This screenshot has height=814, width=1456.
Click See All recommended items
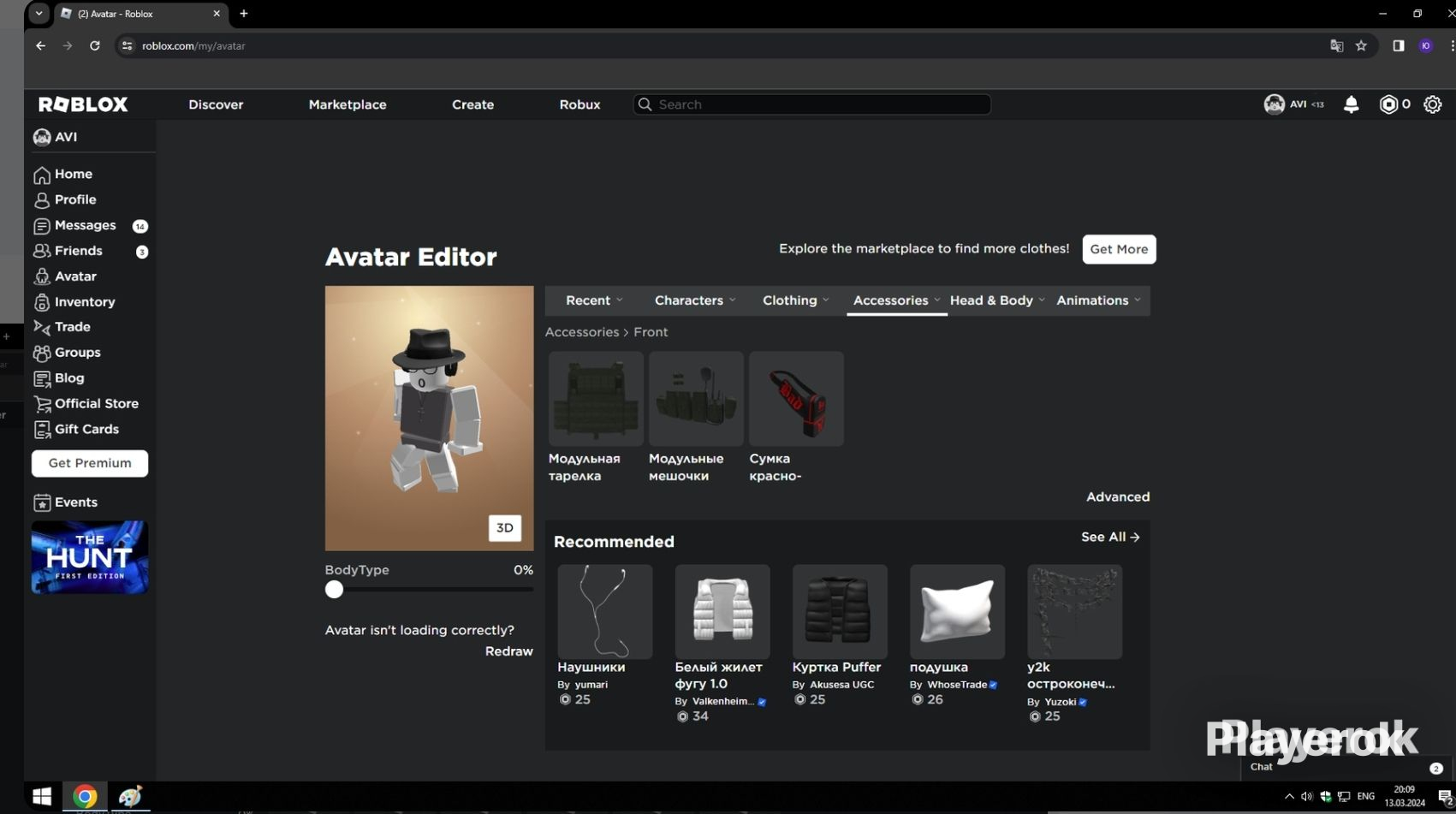pyautogui.click(x=1110, y=538)
